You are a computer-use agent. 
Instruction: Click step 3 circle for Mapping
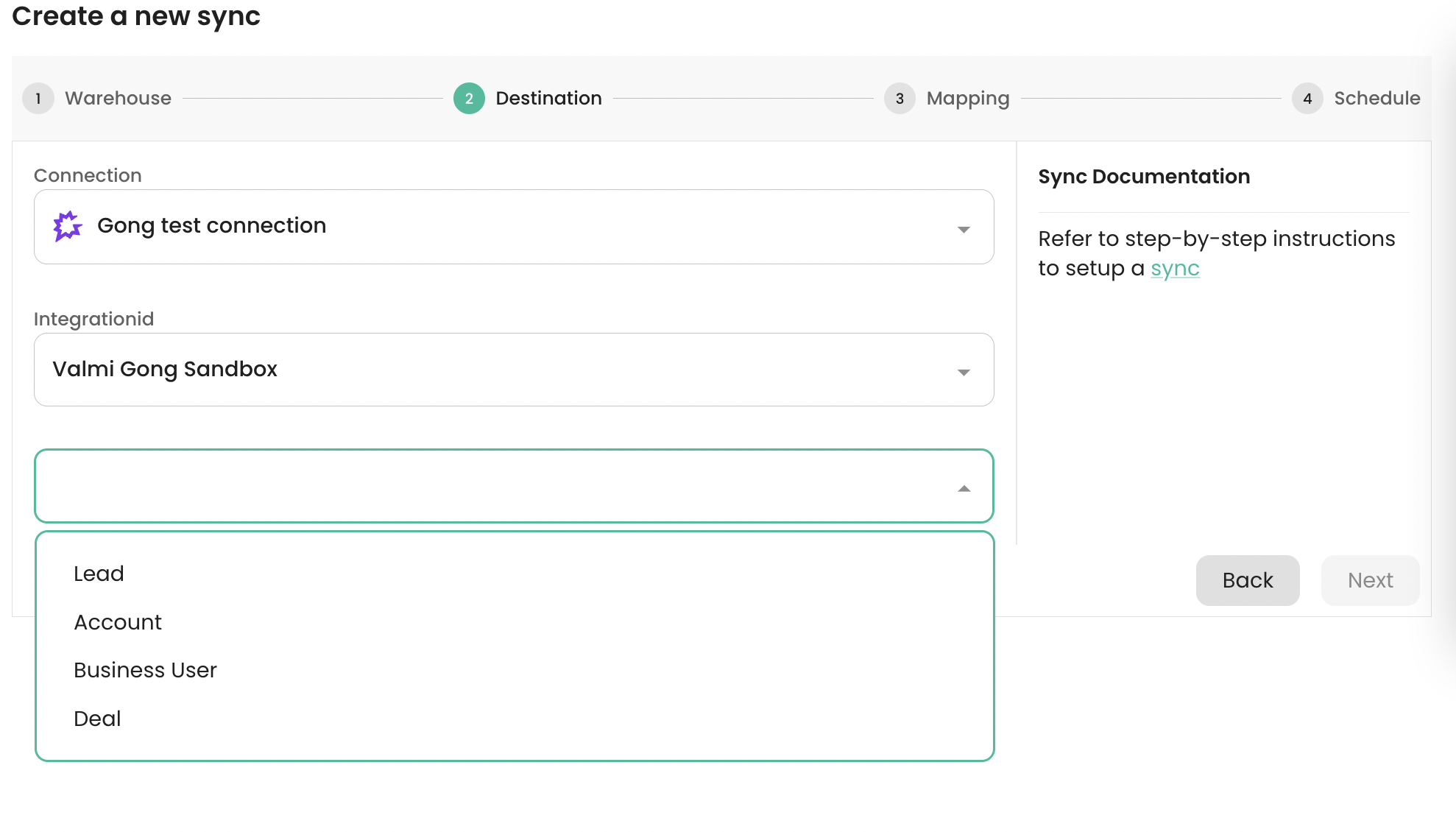[900, 99]
